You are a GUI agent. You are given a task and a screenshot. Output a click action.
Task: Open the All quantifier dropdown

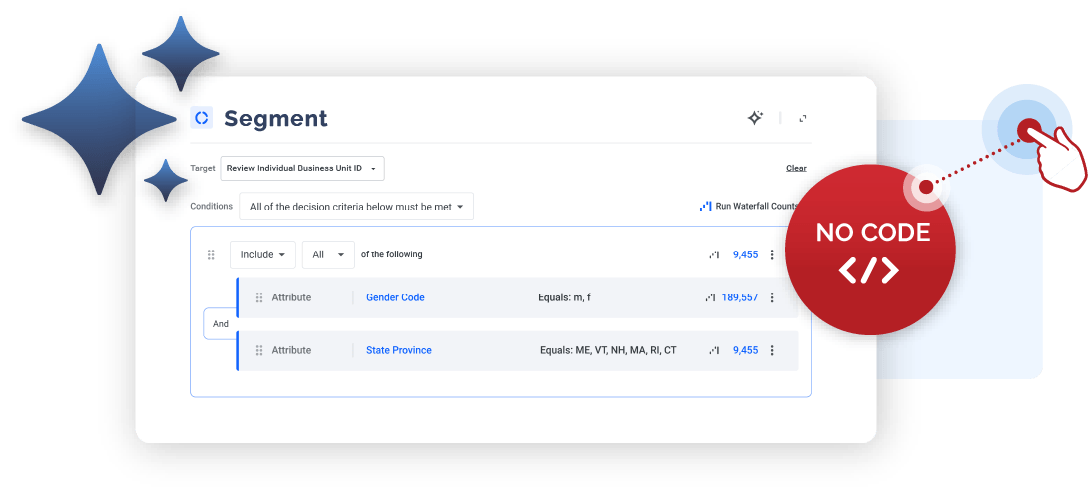point(328,255)
